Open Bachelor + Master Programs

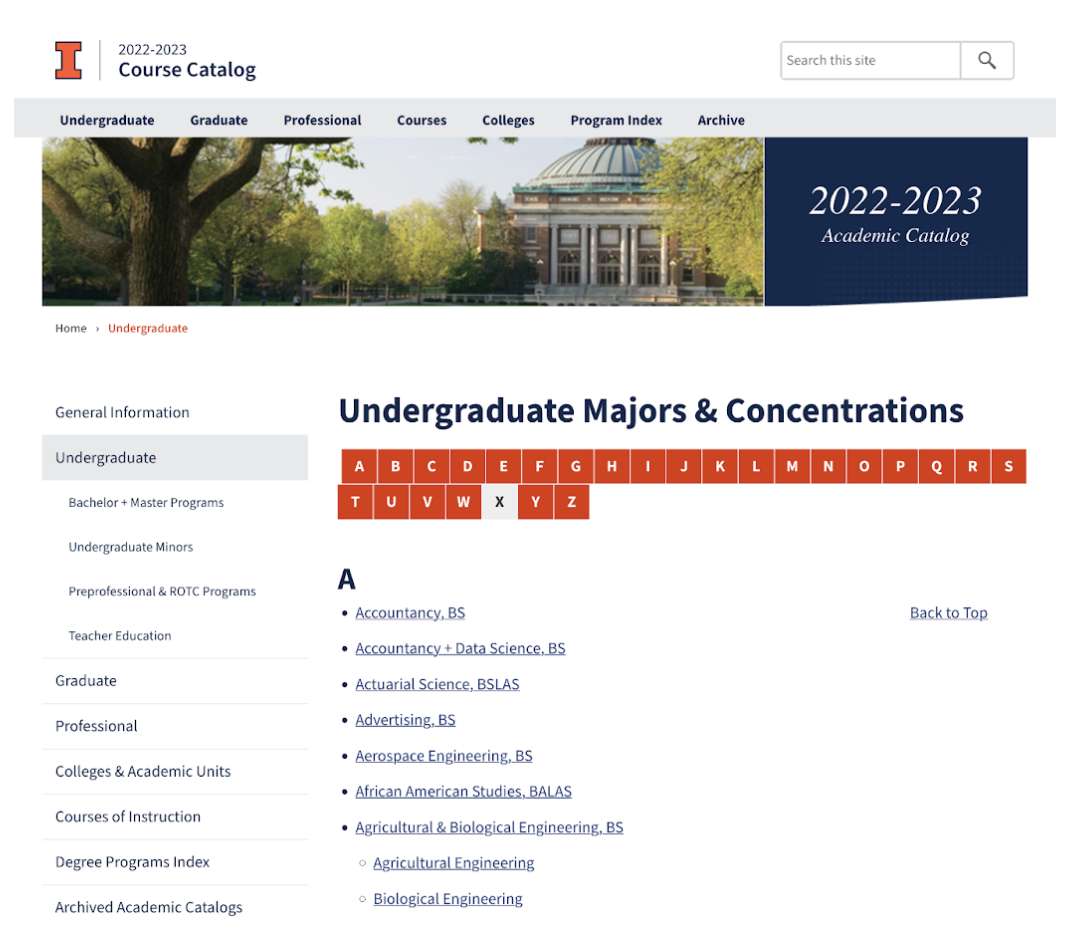[x=146, y=503]
